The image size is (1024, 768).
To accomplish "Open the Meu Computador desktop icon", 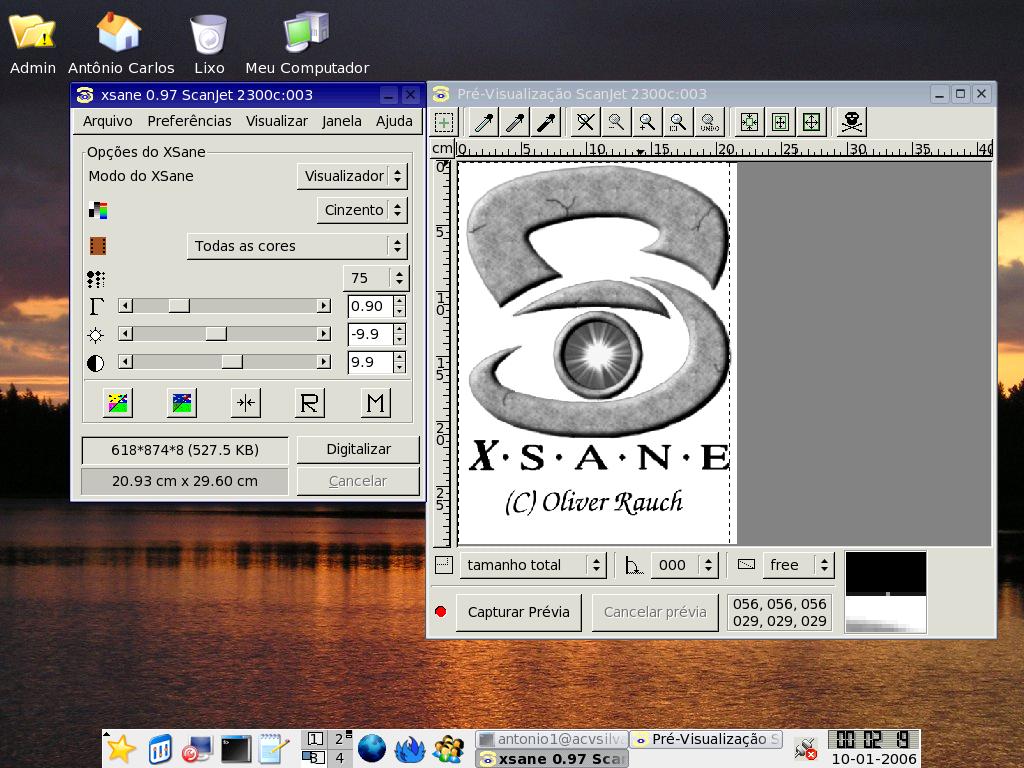I will coord(307,43).
